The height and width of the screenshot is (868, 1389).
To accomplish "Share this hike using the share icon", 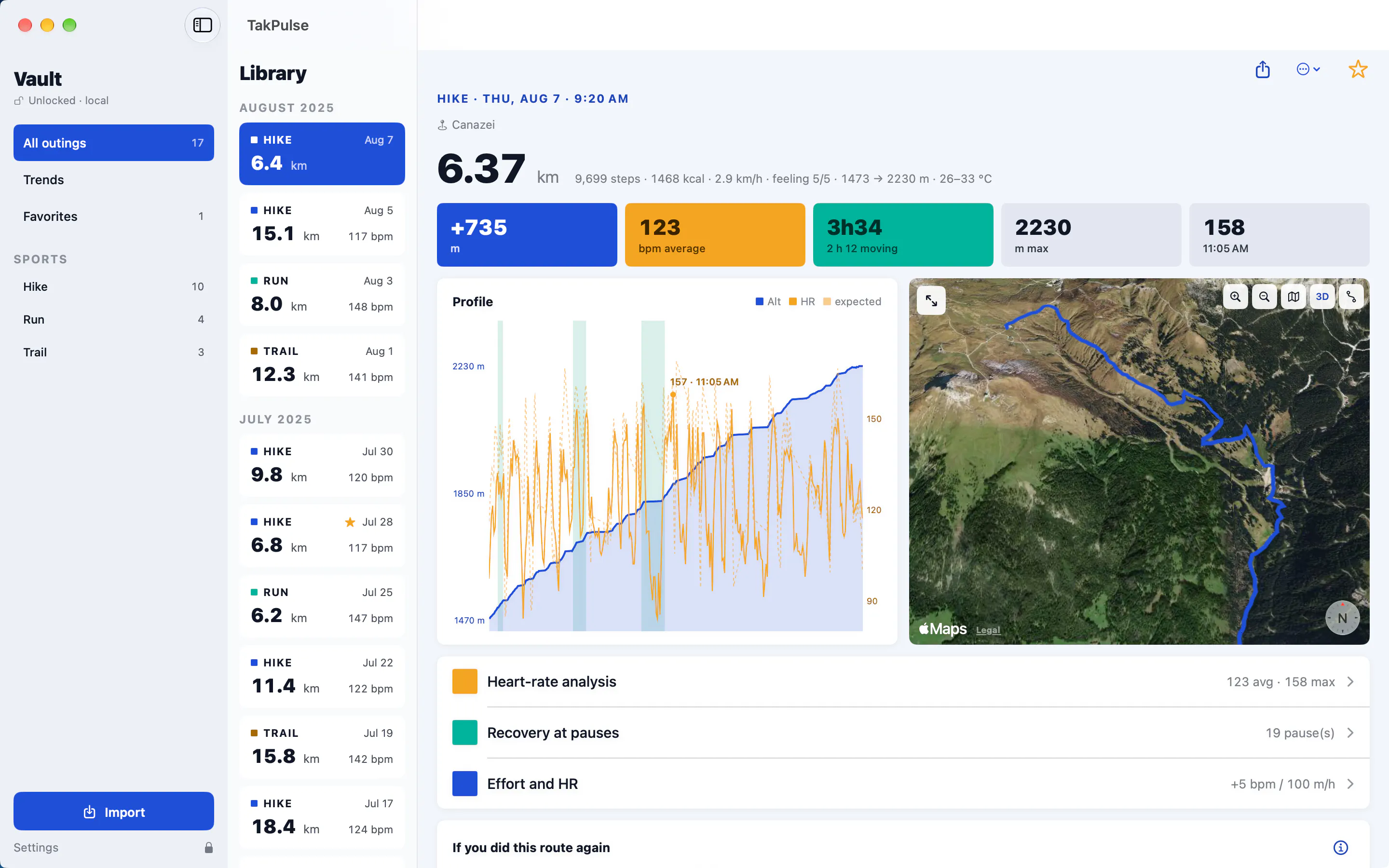I will (x=1262, y=69).
